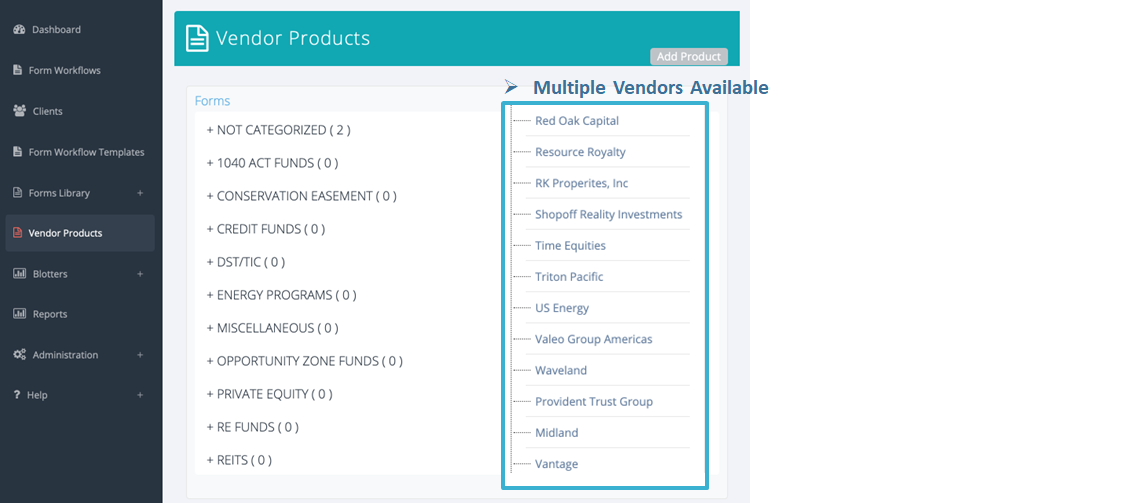Open Form Workflow Templates
This screenshot has height=503, width=1128.
[86, 152]
